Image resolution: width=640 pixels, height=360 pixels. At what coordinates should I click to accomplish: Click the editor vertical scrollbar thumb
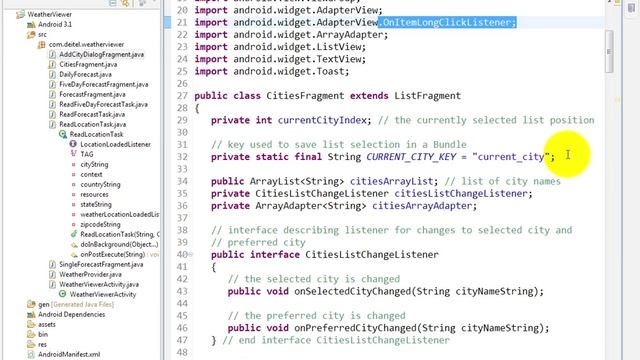click(609, 51)
